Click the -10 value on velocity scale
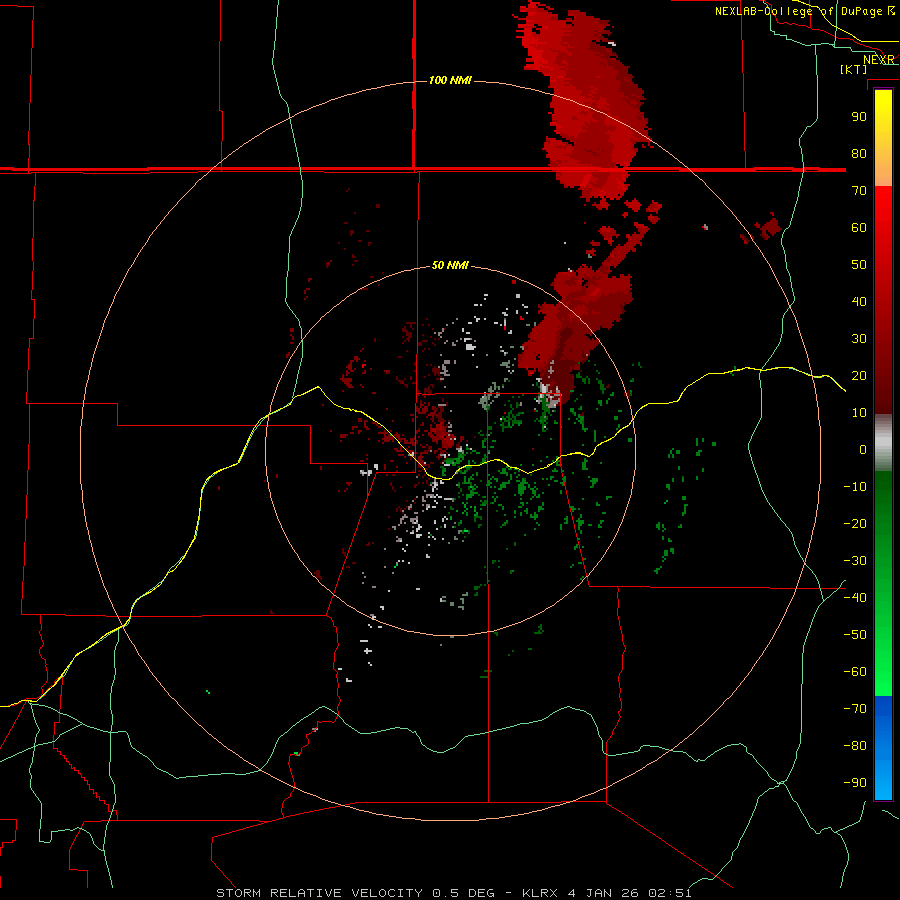Viewport: 900px width, 900px height. coord(855,487)
